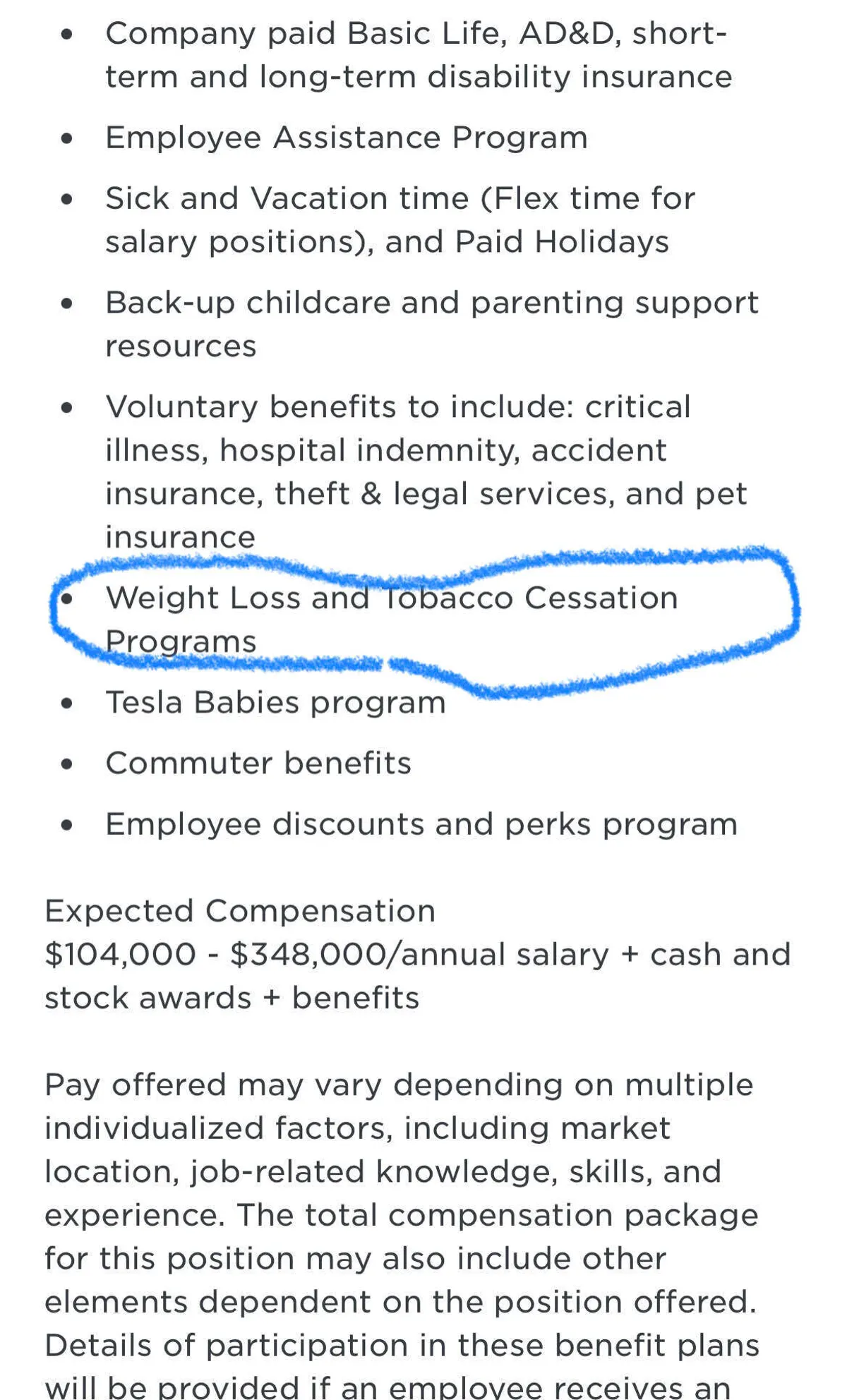Image resolution: width=847 pixels, height=1400 pixels.
Task: Tap the 'Pay offered may vary' sentence
Action: point(399,1085)
